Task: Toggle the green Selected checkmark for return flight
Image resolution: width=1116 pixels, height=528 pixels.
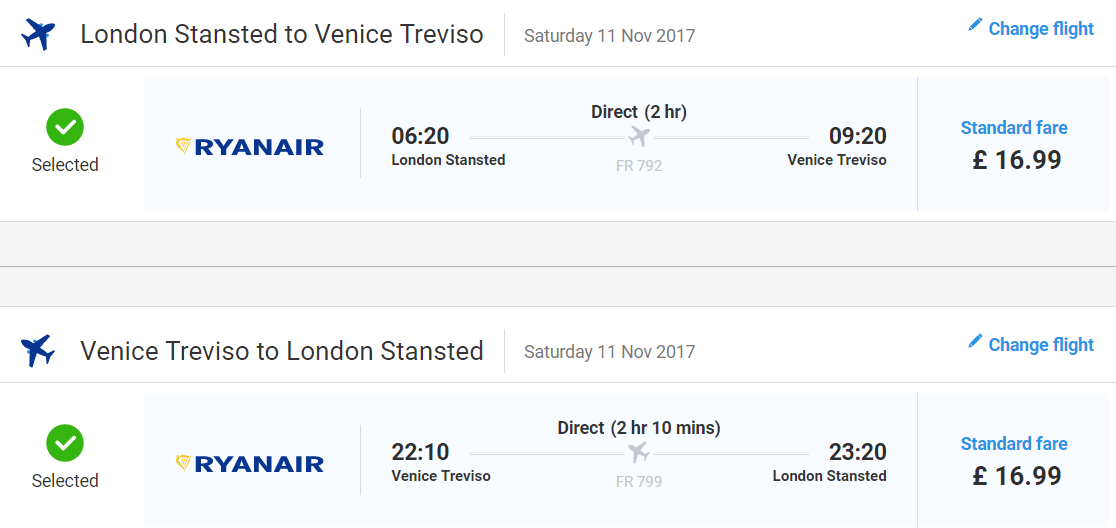Action: tap(65, 443)
